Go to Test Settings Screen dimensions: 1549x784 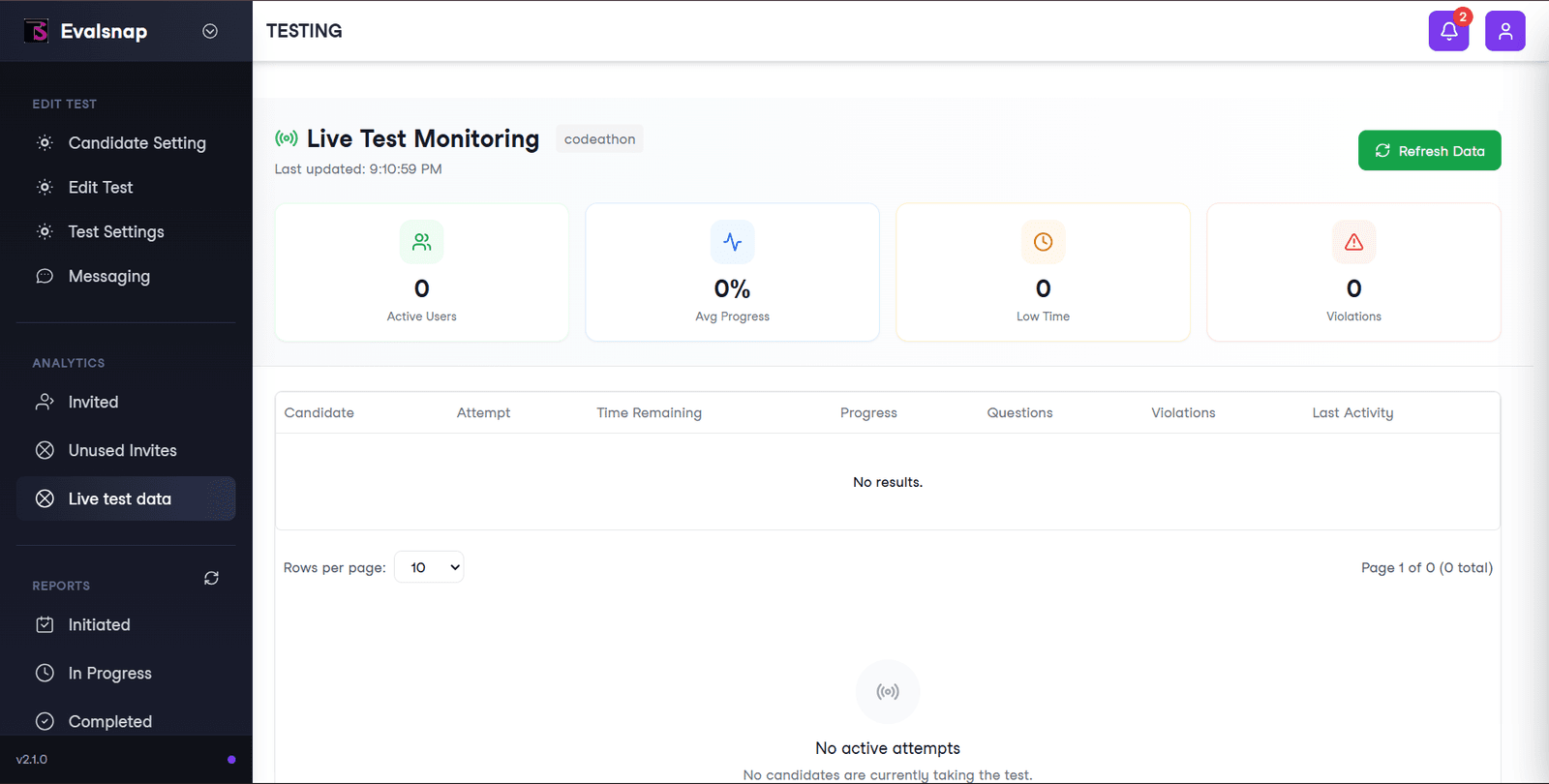[x=116, y=232]
